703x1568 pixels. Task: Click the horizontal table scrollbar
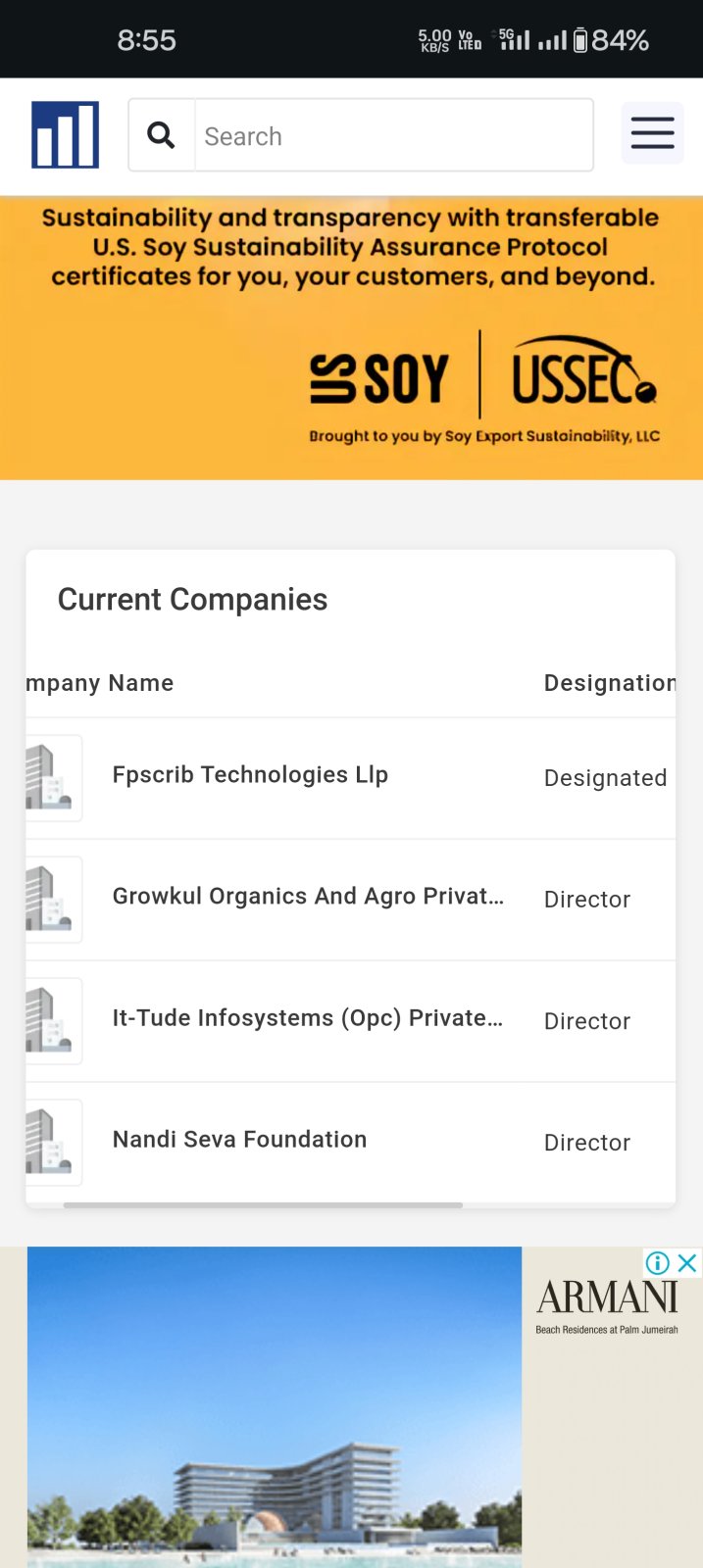click(x=263, y=1205)
